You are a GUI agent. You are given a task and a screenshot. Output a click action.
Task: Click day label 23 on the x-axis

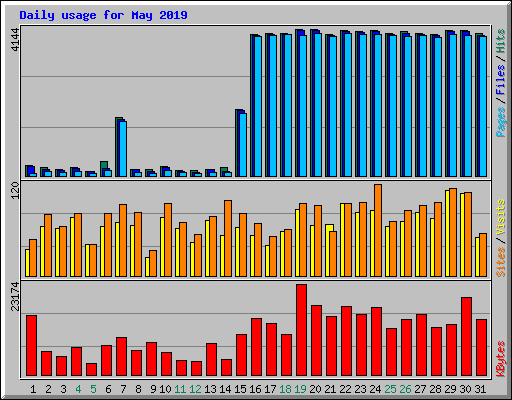(x=360, y=389)
